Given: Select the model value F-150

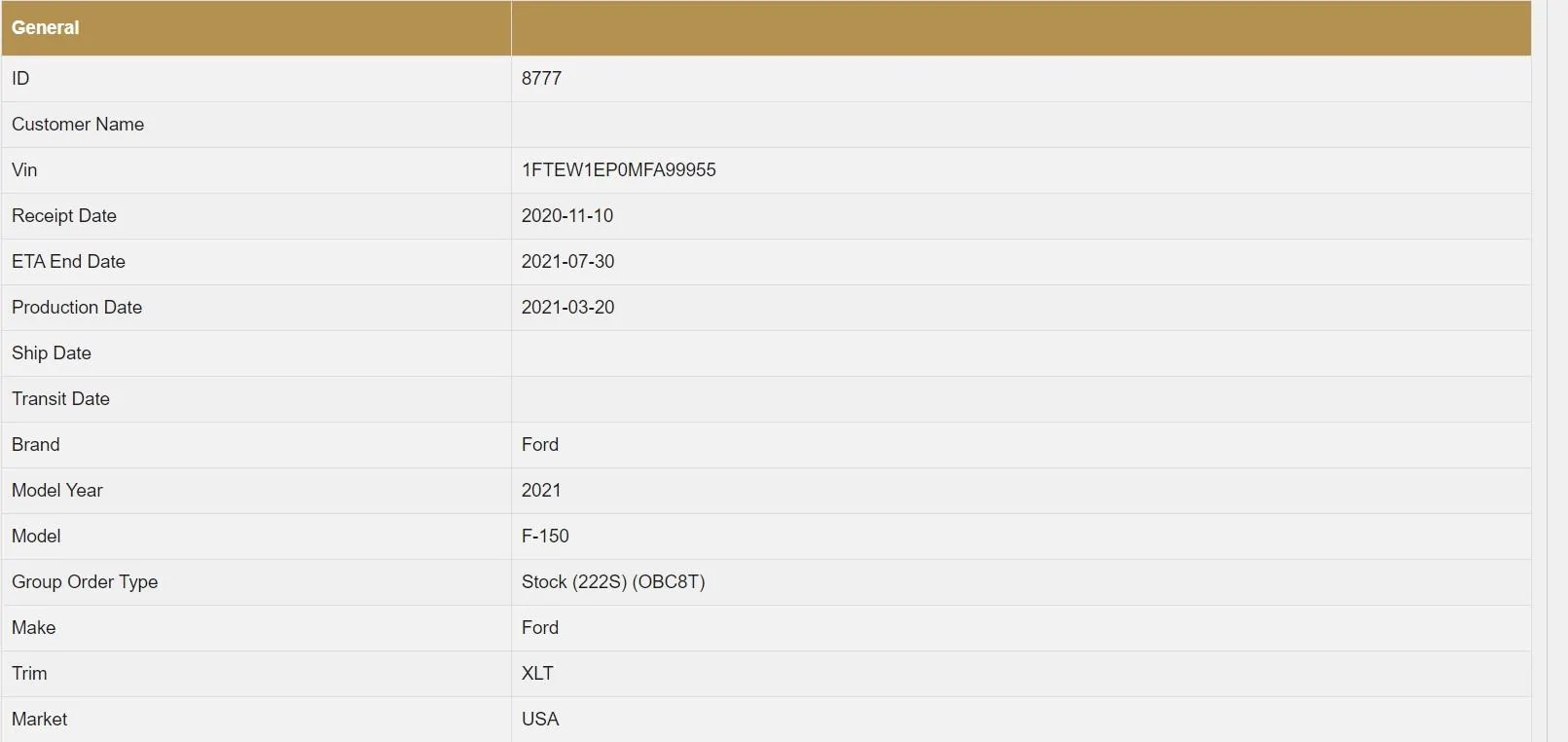Looking at the screenshot, I should [x=545, y=537].
